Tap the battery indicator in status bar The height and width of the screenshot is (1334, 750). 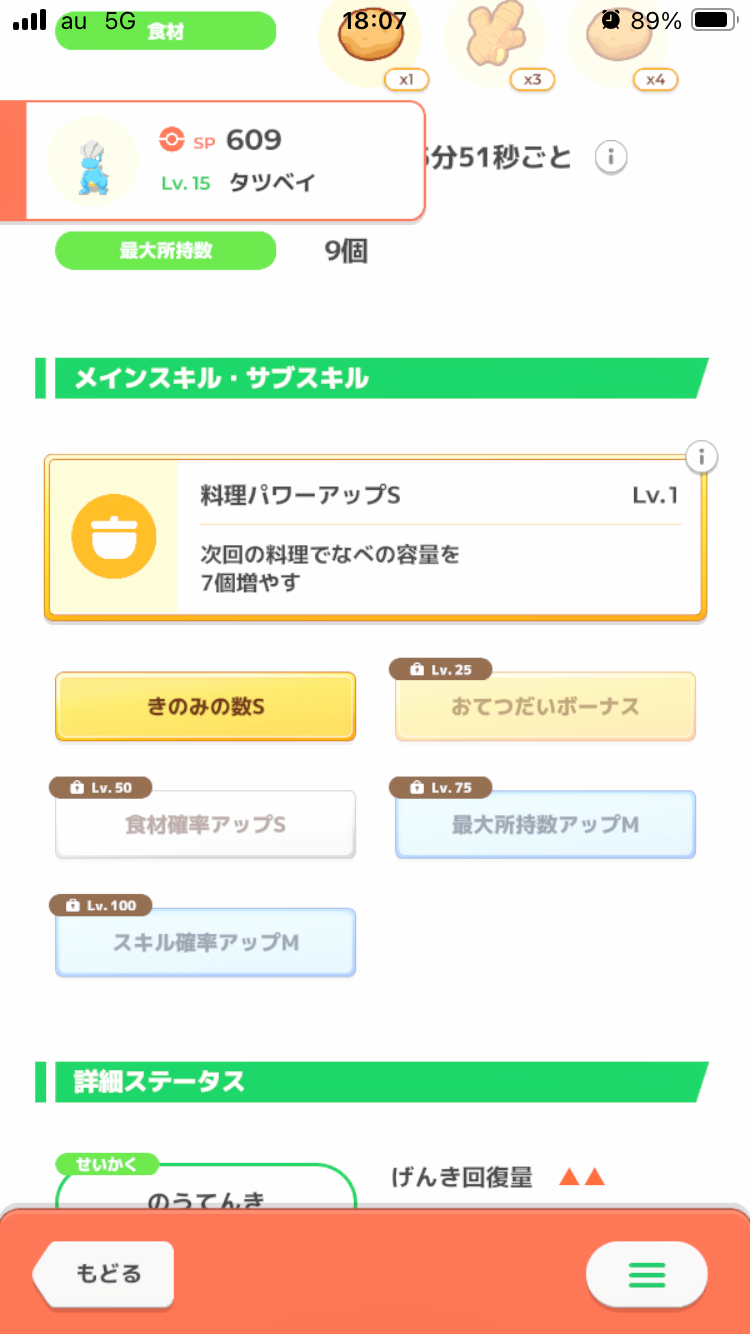click(x=713, y=20)
